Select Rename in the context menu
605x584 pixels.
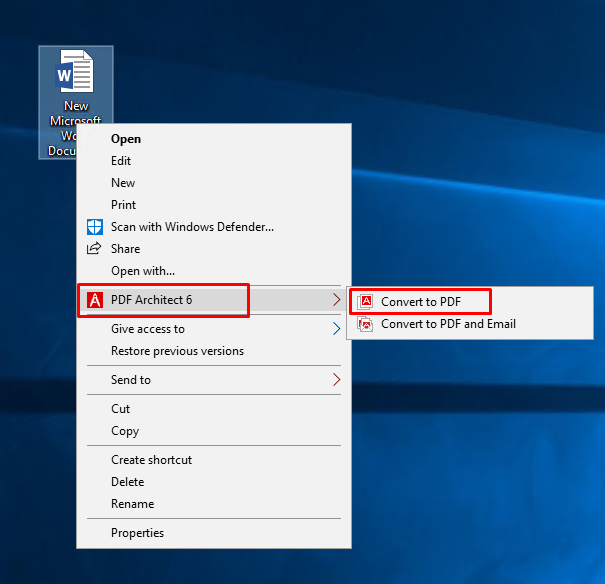[214, 504]
